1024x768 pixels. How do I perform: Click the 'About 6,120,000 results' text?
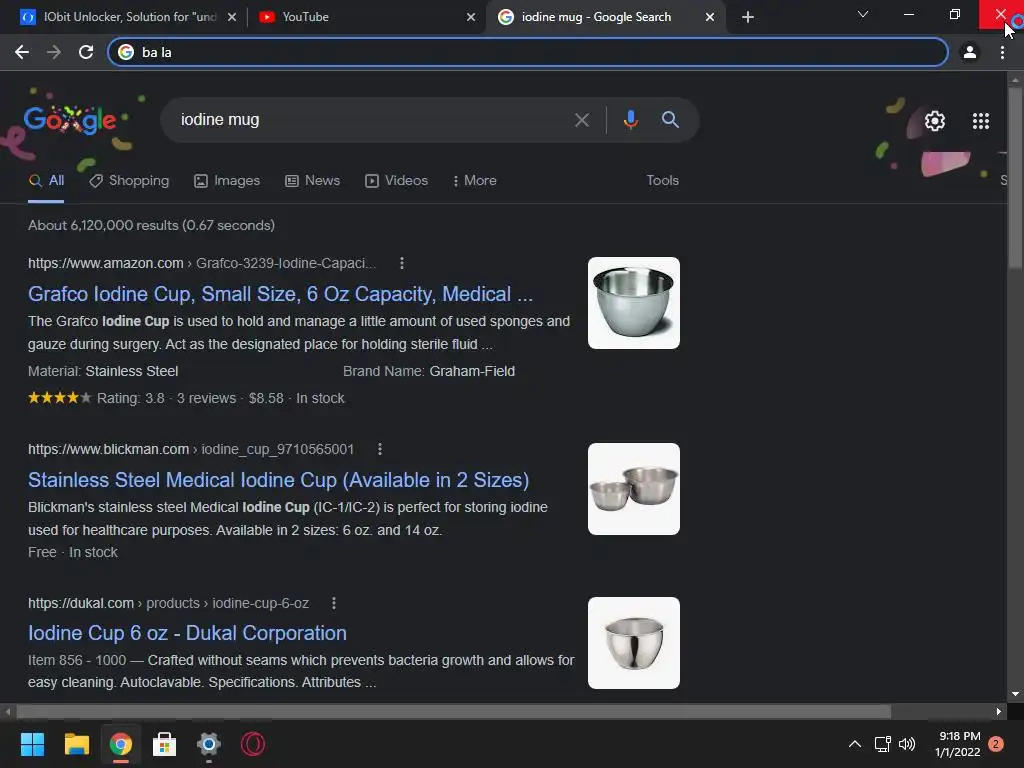tap(151, 225)
